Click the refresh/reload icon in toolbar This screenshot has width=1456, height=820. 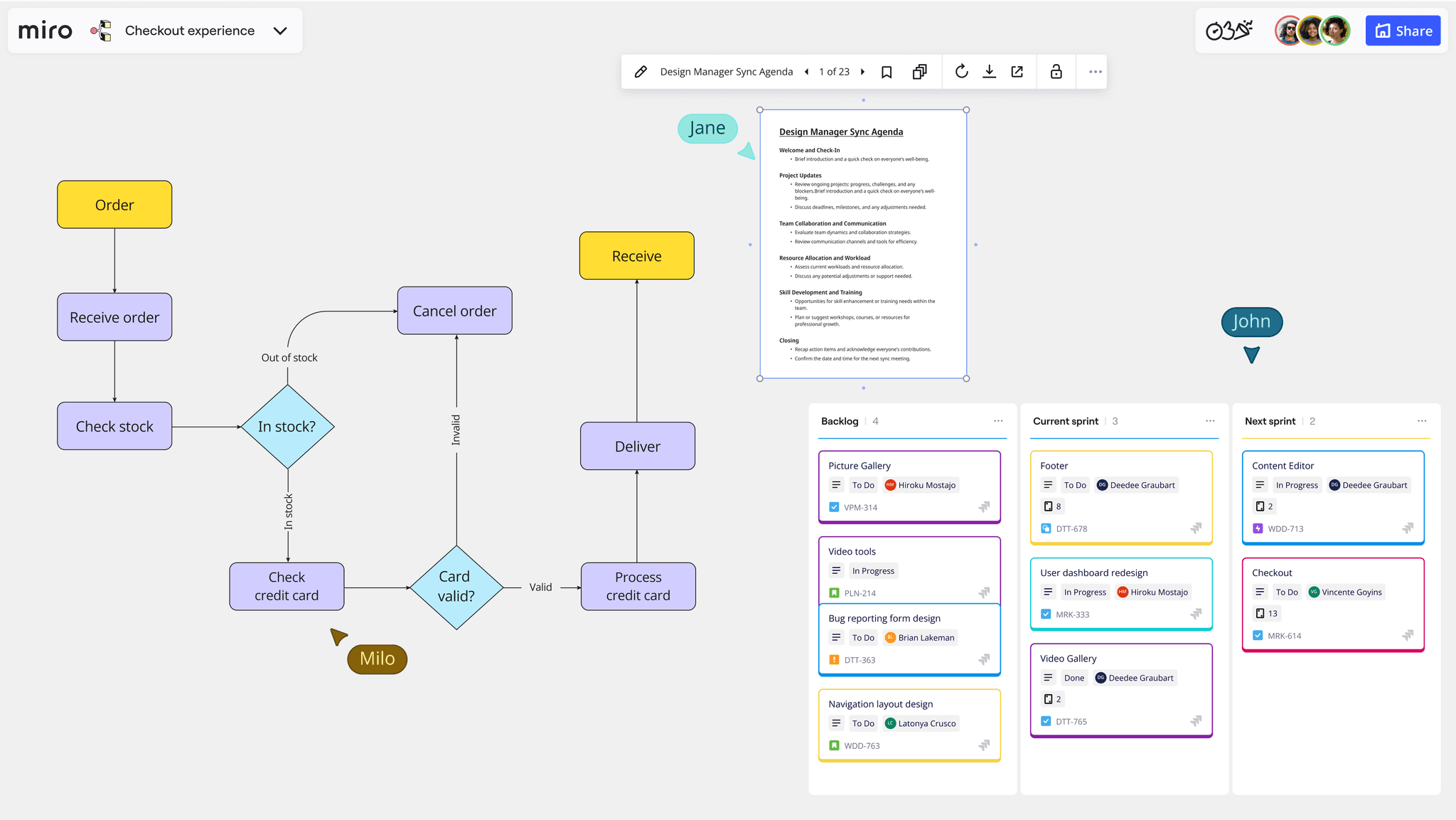click(960, 71)
